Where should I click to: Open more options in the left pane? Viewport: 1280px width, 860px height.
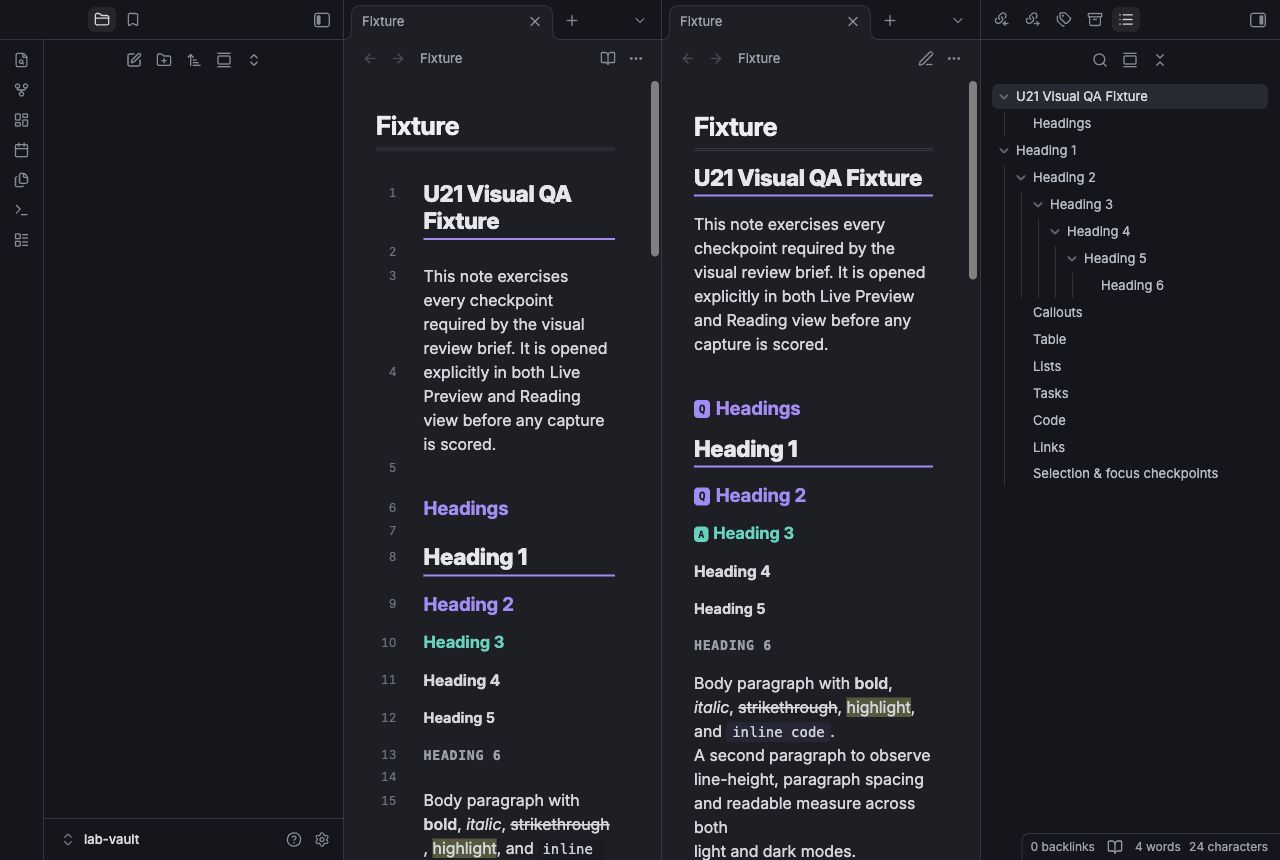pos(636,59)
